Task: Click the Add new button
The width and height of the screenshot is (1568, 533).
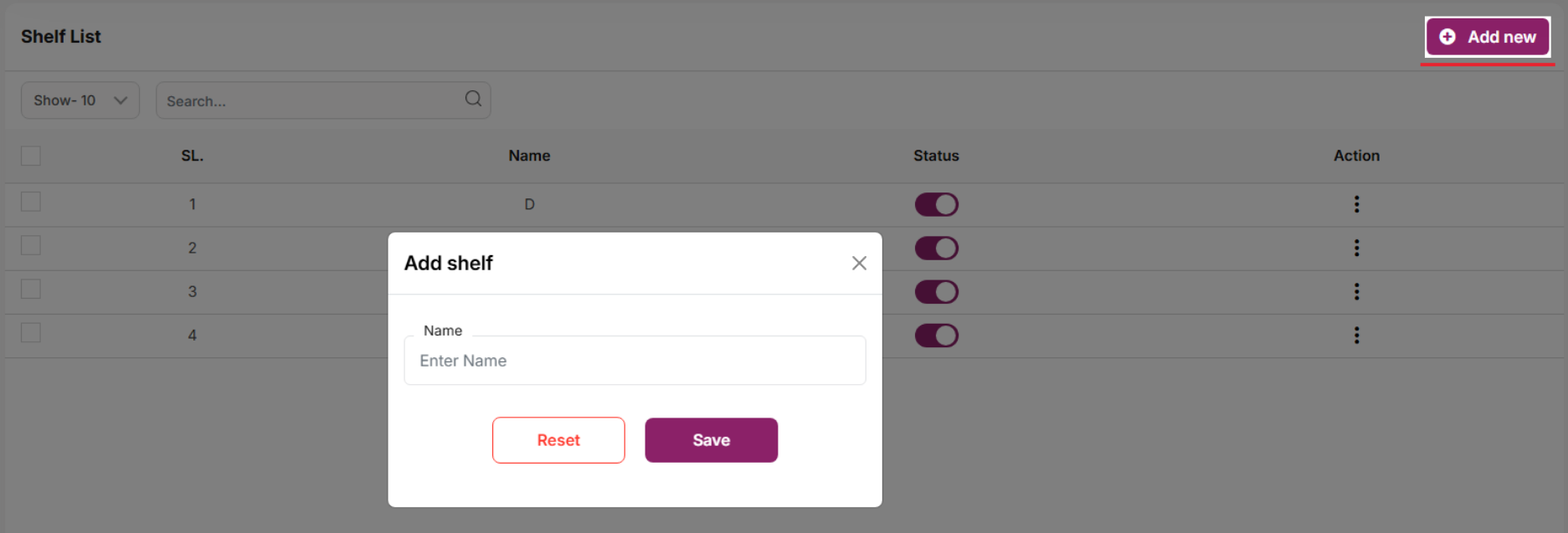Action: (x=1488, y=37)
